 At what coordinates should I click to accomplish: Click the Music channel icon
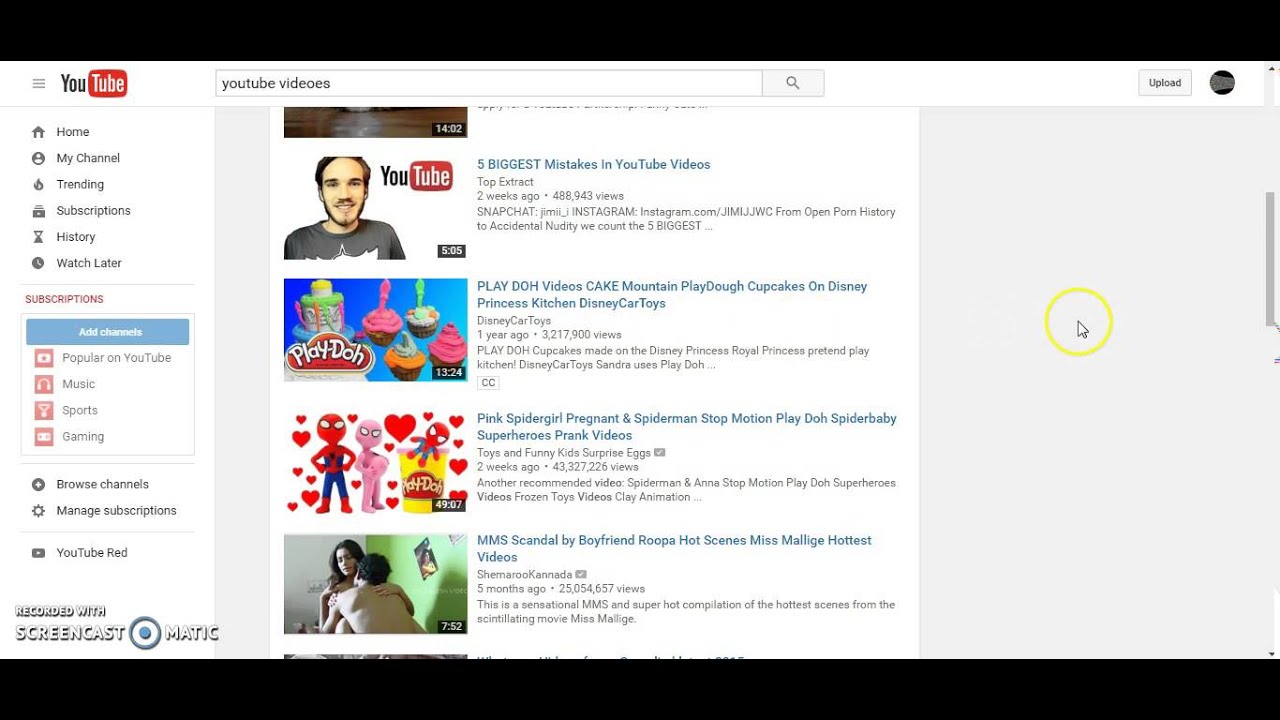point(44,384)
